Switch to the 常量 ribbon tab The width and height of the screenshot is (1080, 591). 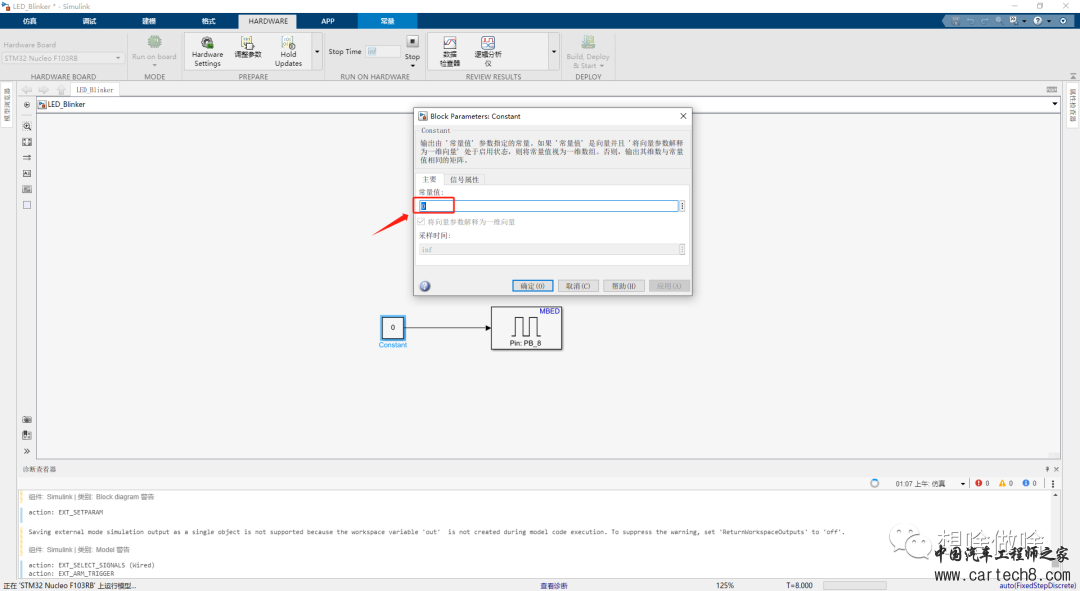388,21
